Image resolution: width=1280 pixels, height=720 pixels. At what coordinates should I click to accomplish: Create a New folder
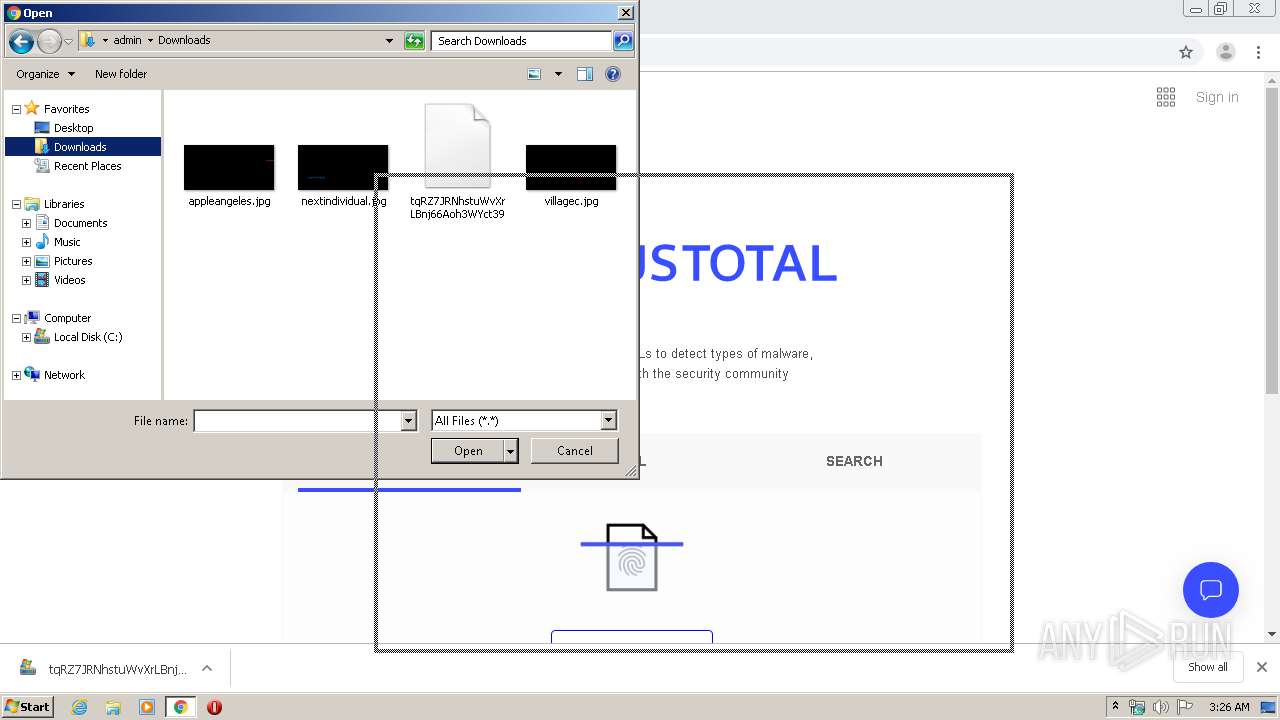[121, 74]
